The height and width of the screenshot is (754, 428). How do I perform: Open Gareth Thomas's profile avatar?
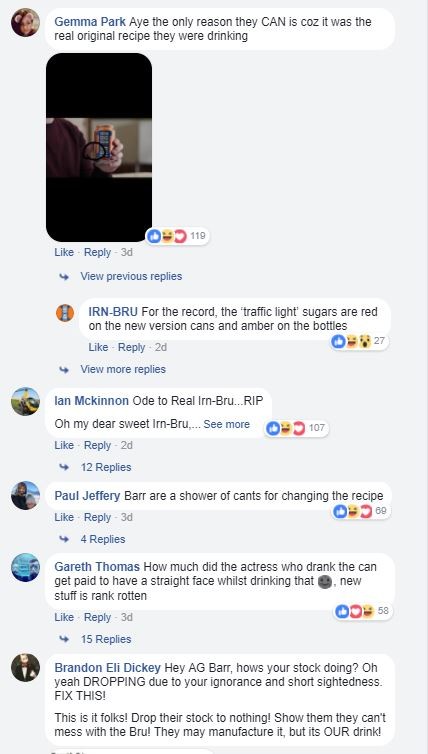pyautogui.click(x=25, y=567)
